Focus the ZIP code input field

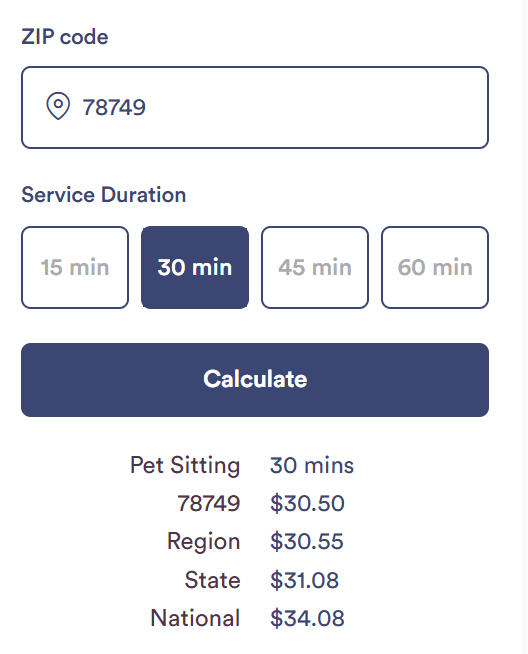click(255, 108)
